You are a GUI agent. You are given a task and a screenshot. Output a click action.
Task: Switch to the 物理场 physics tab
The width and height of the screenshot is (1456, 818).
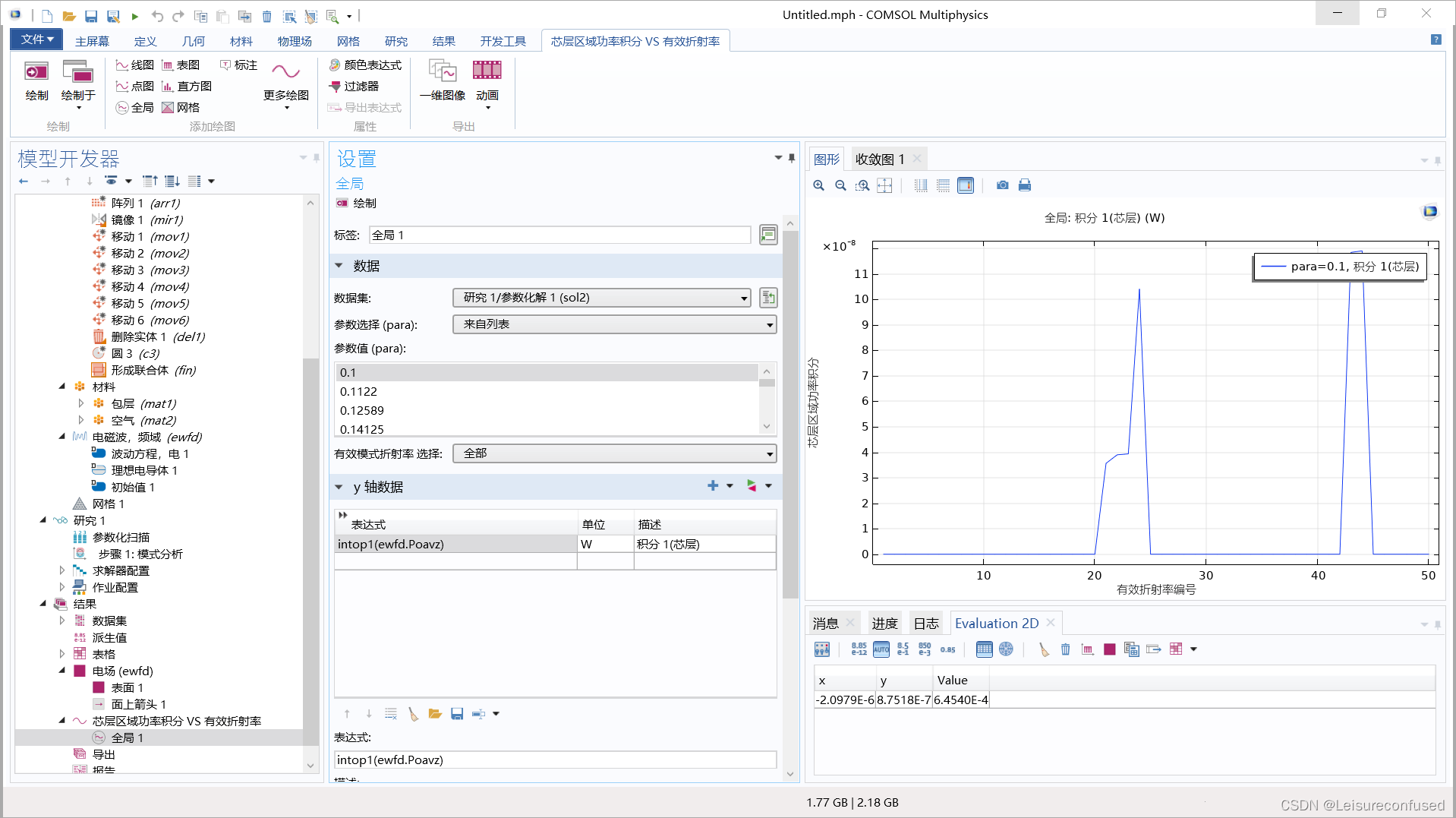pos(295,41)
